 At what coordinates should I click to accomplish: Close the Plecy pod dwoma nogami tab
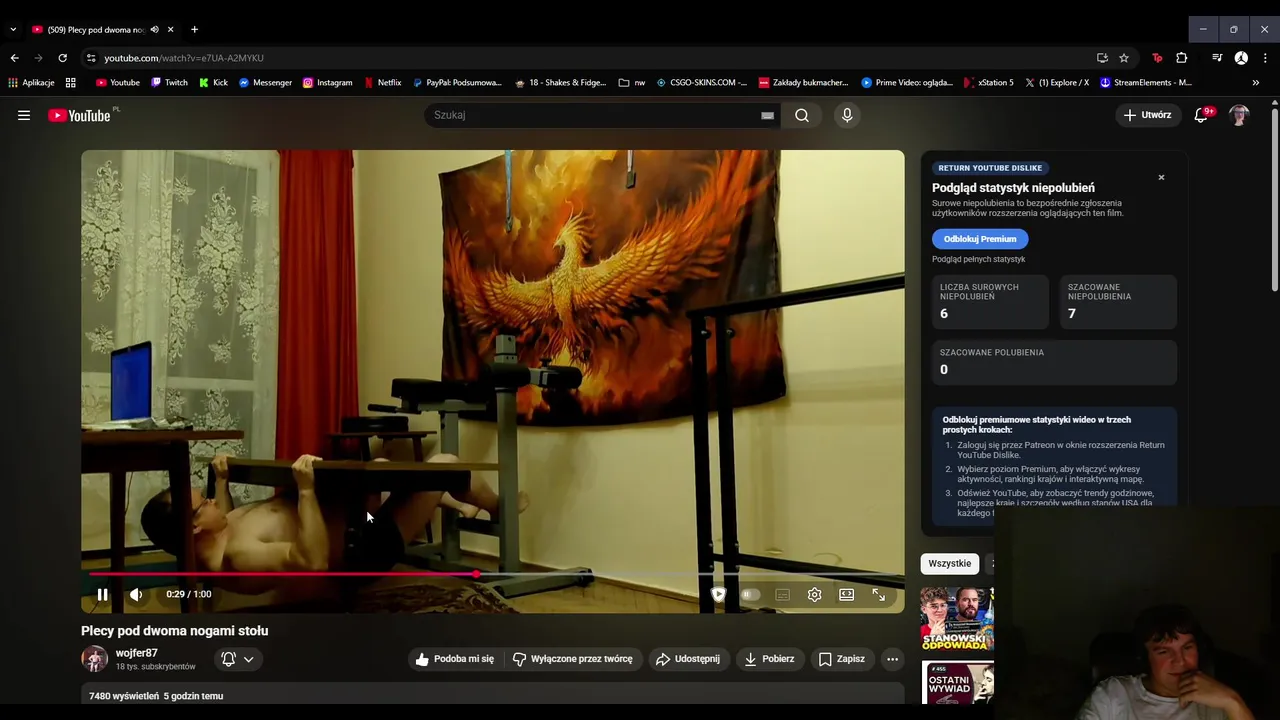tap(170, 30)
